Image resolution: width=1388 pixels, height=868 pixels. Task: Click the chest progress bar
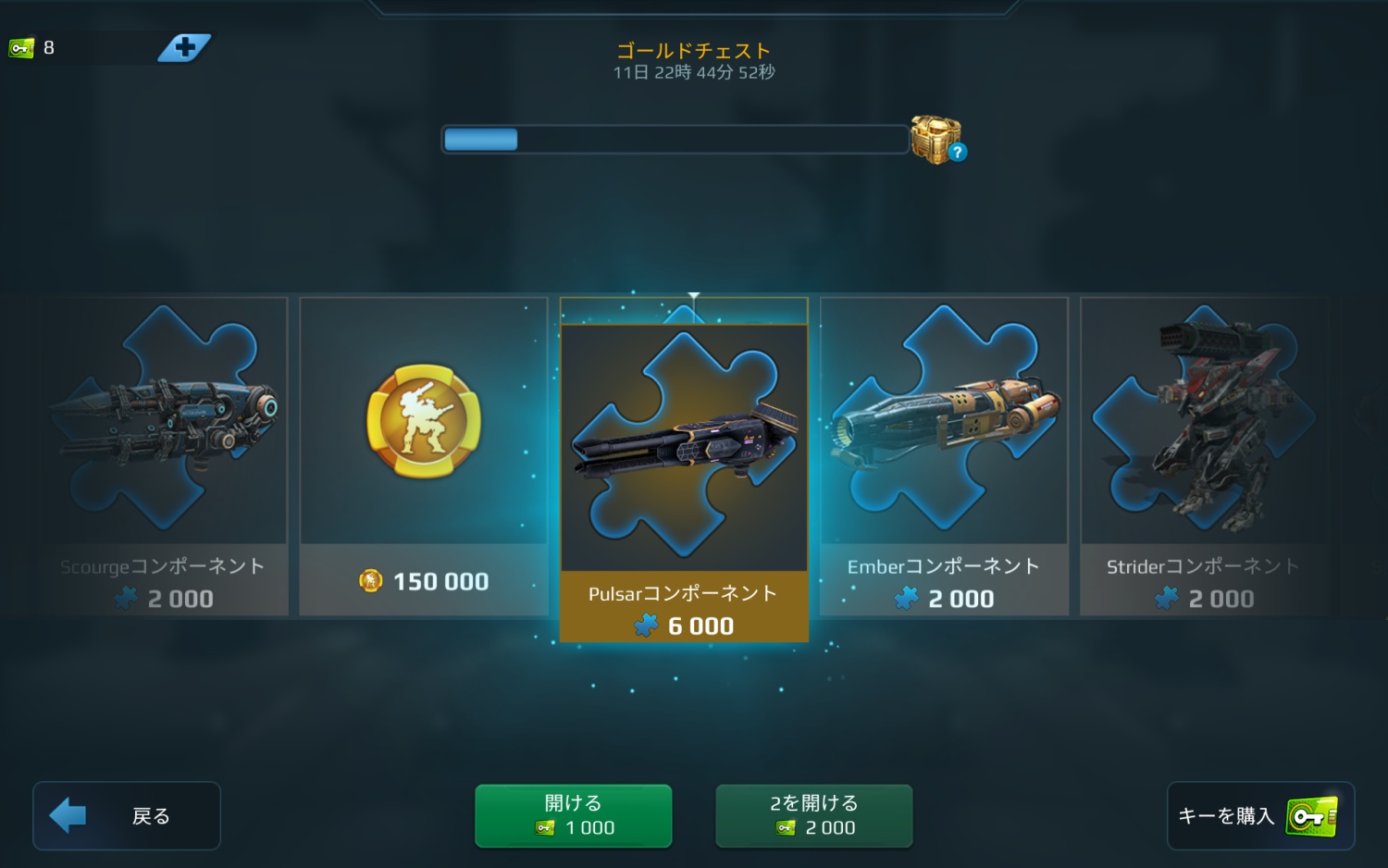pyautogui.click(x=675, y=140)
